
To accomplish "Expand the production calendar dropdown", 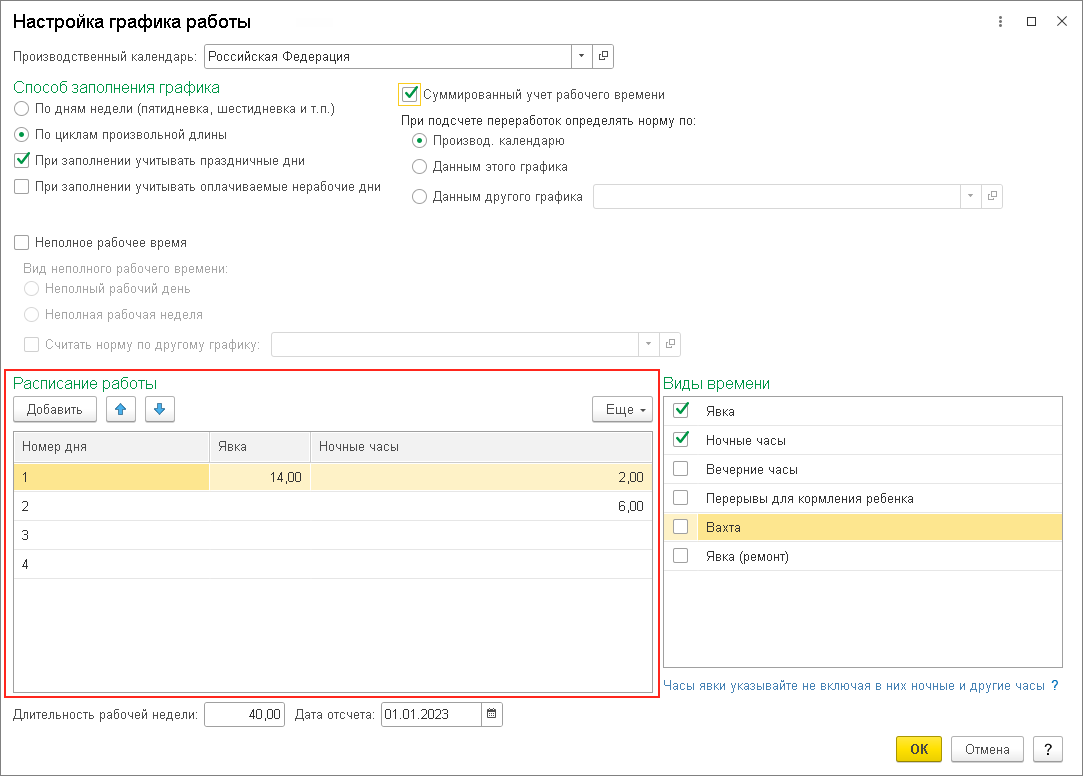I will pos(581,57).
